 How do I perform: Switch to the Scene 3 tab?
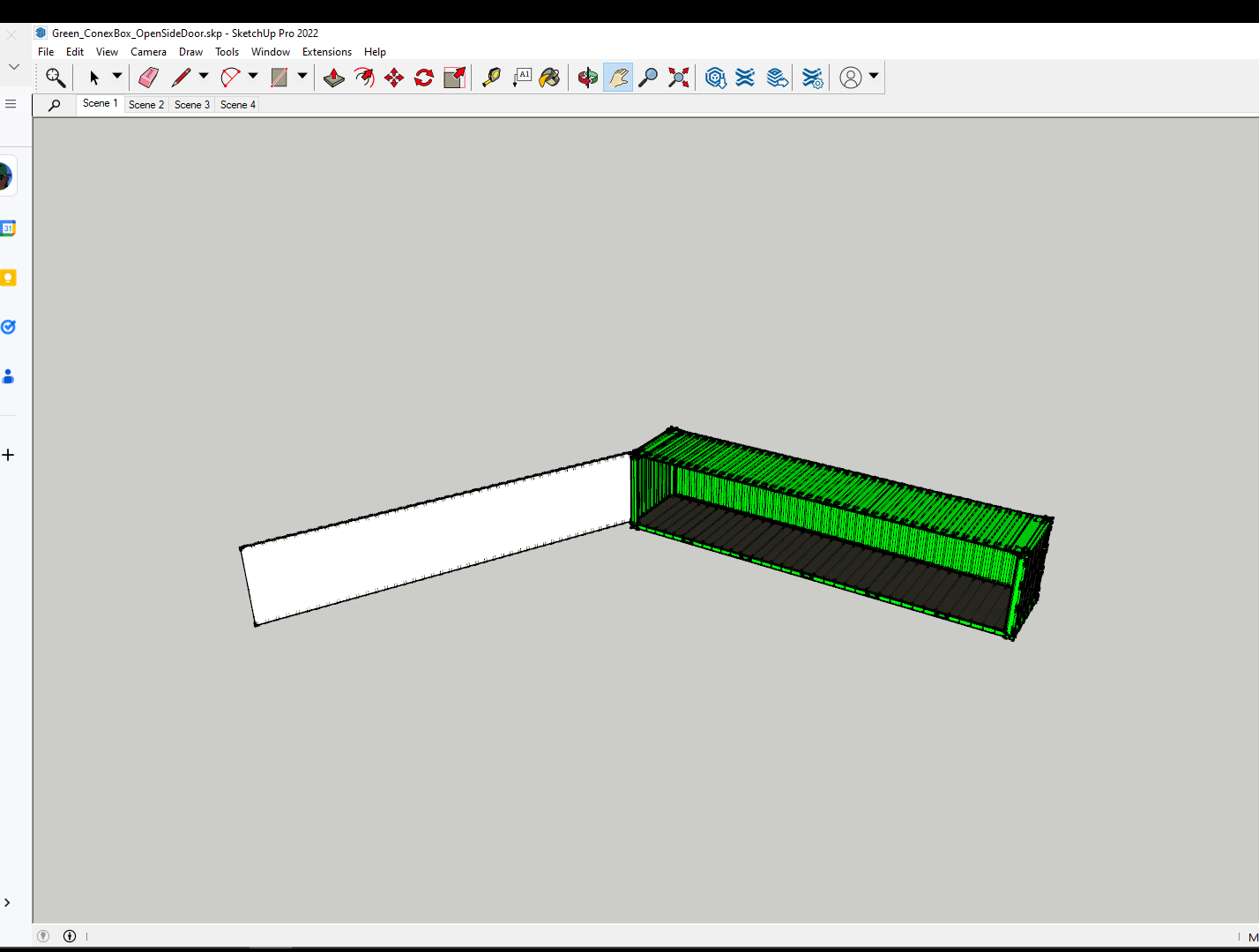pyautogui.click(x=191, y=105)
